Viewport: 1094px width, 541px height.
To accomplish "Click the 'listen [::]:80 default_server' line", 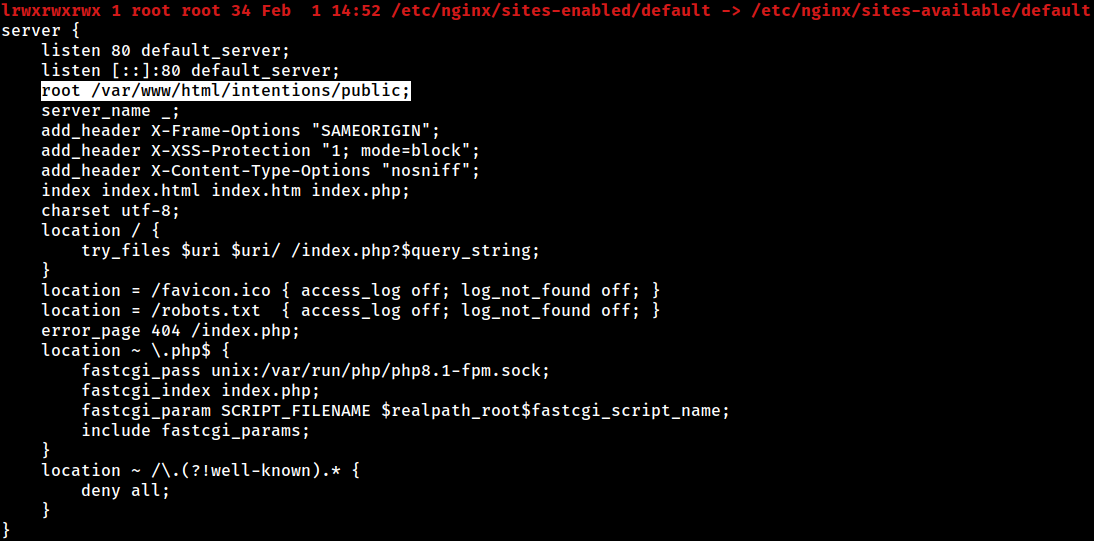I will (190, 71).
